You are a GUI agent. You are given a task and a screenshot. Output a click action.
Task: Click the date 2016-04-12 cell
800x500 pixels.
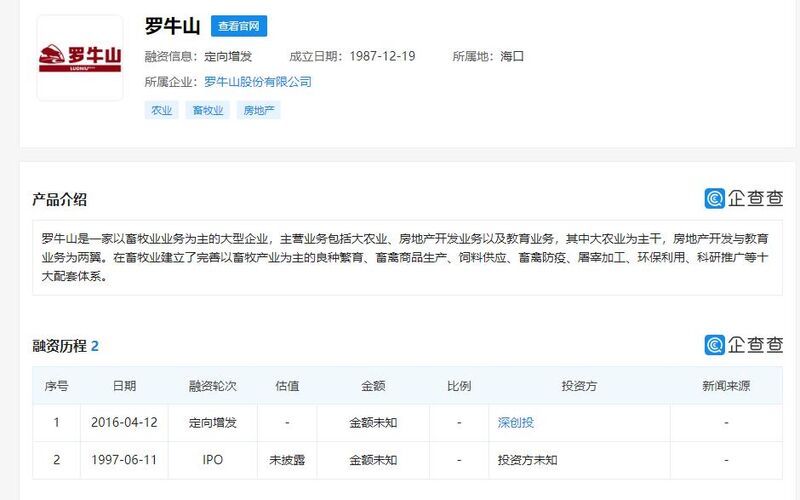124,422
